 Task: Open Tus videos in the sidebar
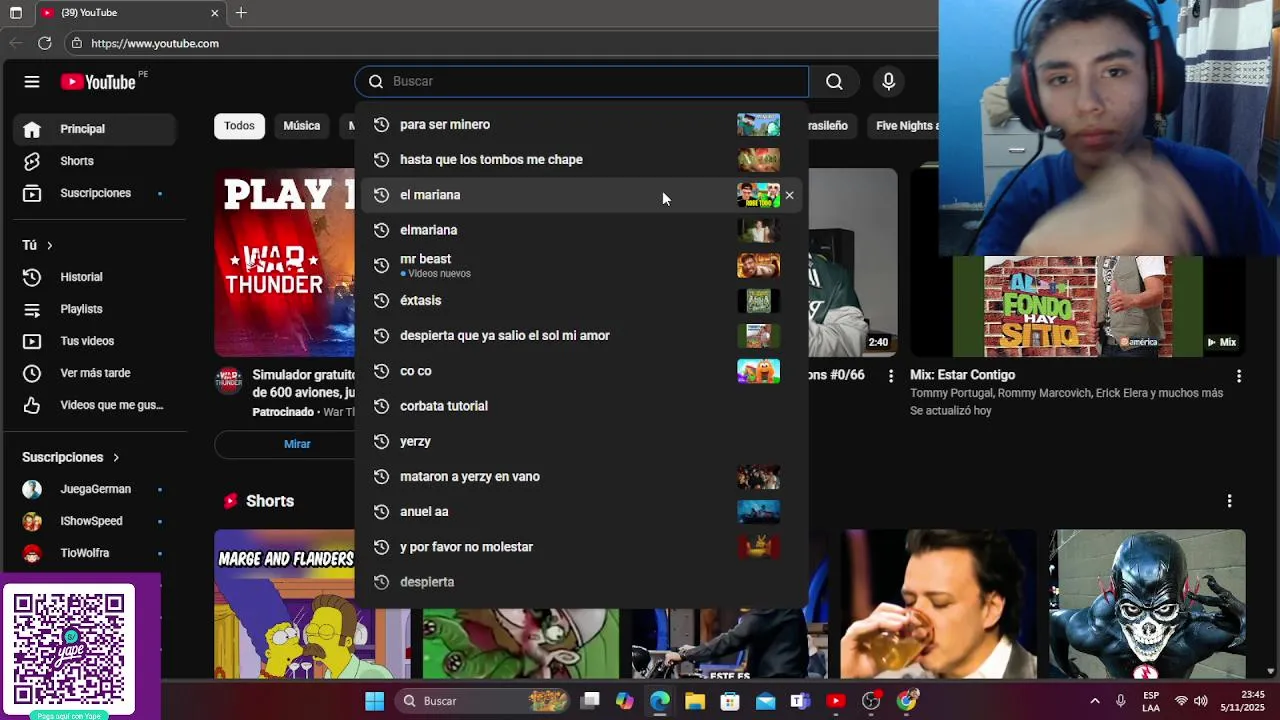[95, 341]
